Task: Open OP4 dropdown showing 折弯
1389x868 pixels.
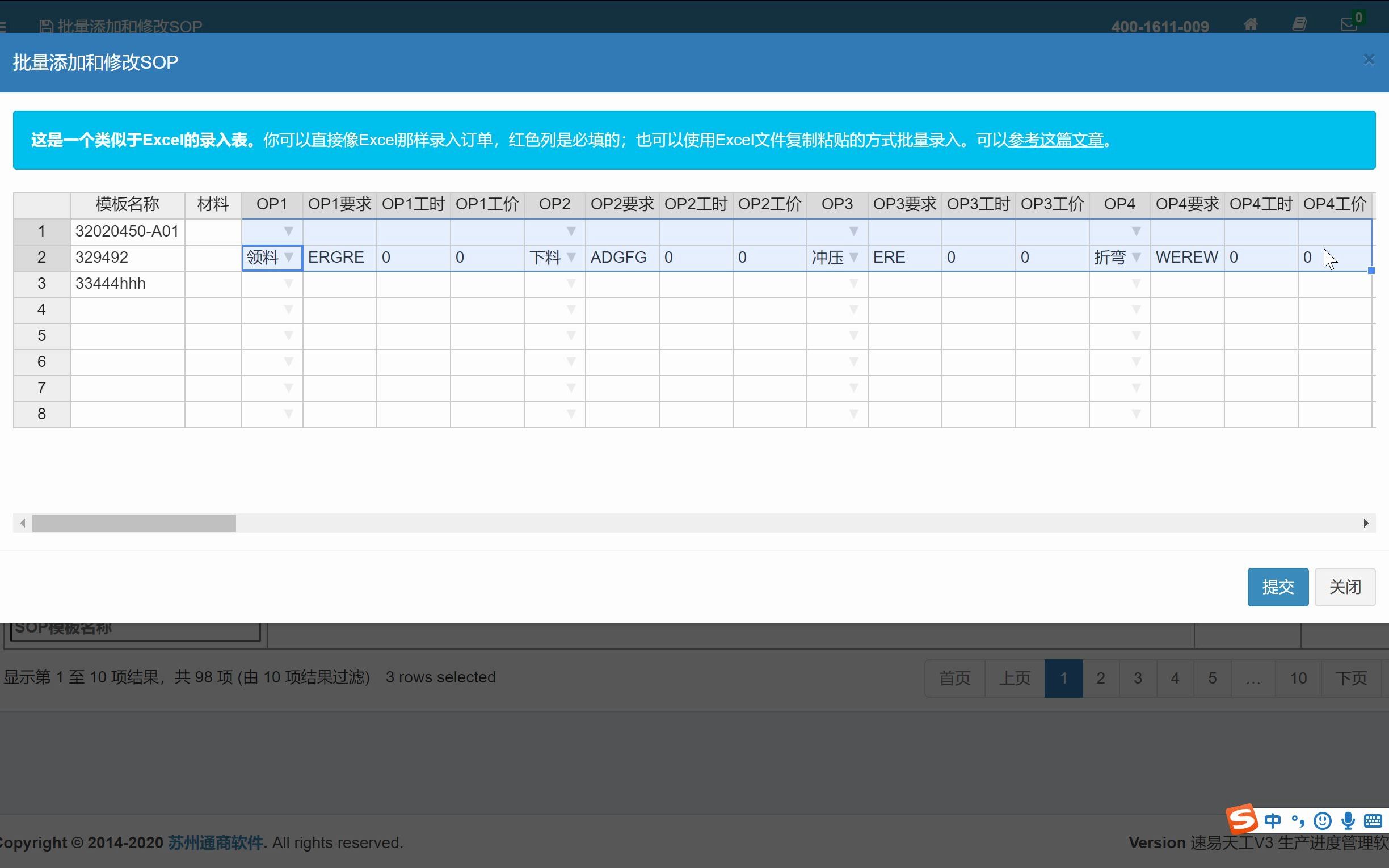Action: 1136,257
